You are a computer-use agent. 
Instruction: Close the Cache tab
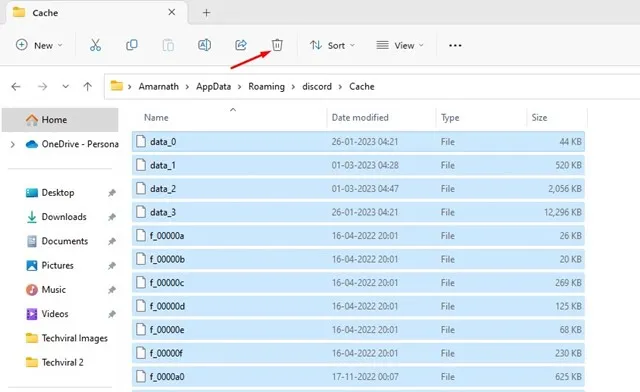172,12
